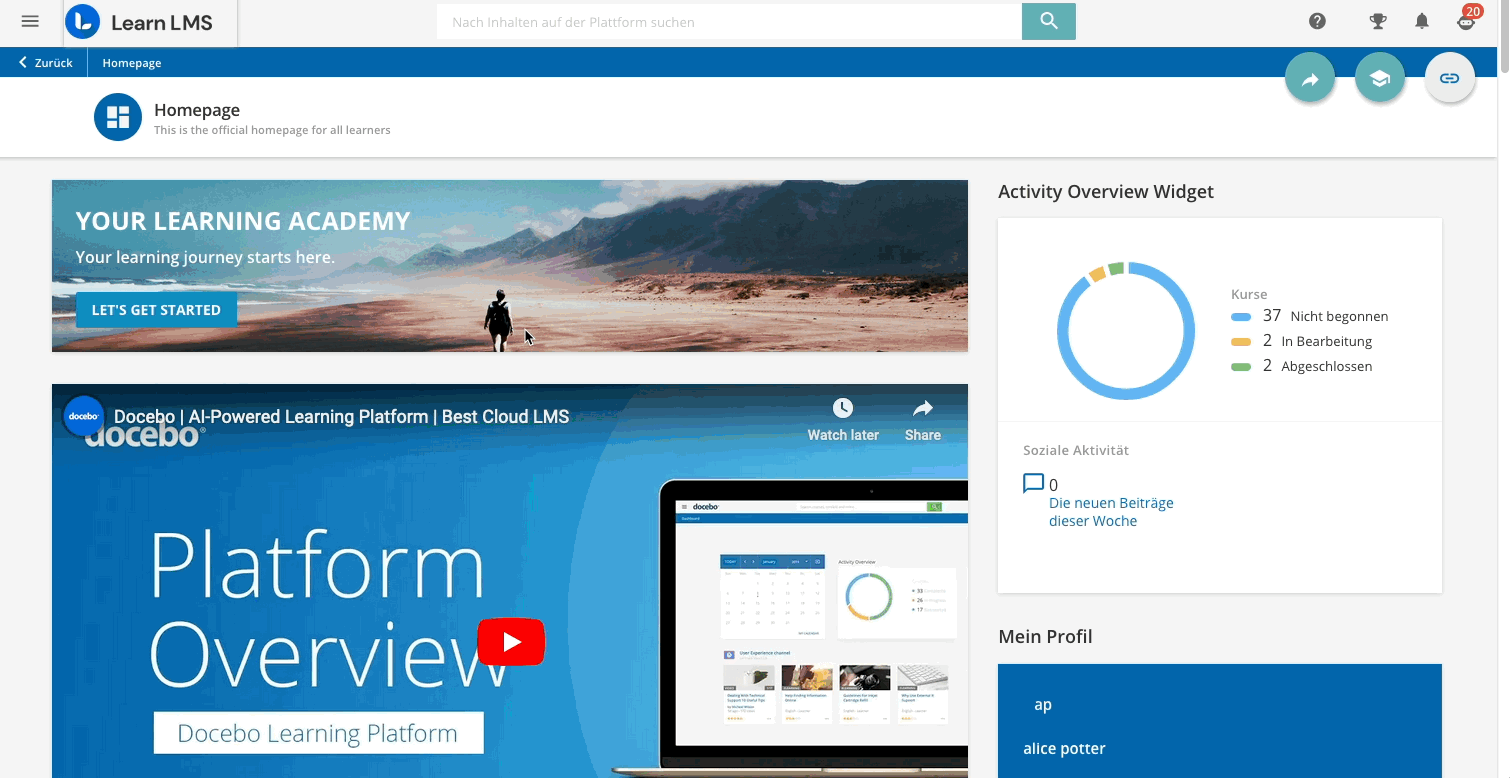This screenshot has height=778, width=1510.
Task: Click the activity donut chart
Action: (x=1125, y=331)
